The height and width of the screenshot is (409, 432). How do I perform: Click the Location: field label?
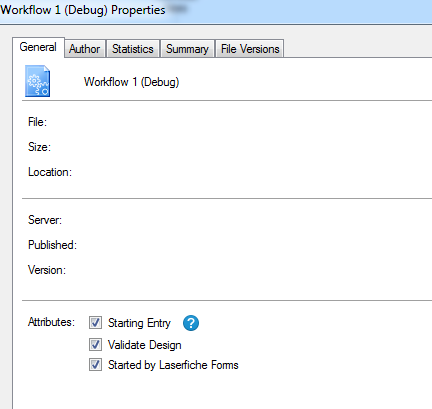click(50, 172)
